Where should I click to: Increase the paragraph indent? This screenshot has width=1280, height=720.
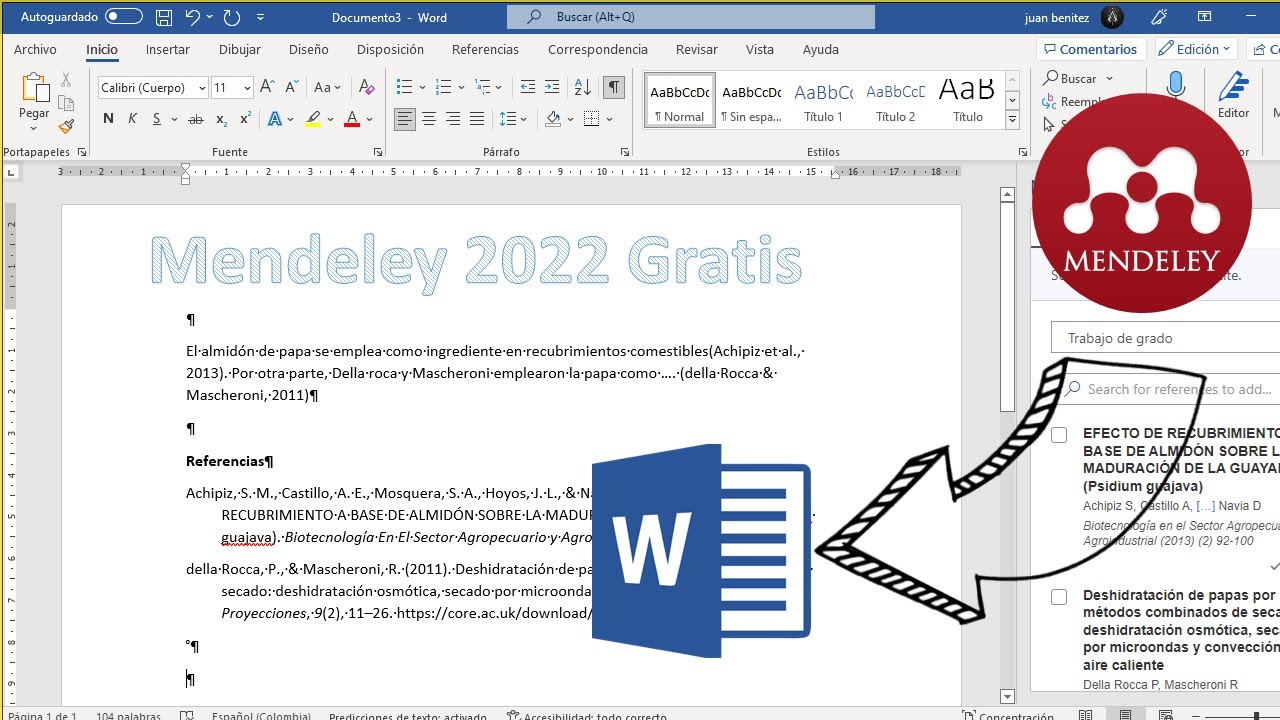coord(554,88)
